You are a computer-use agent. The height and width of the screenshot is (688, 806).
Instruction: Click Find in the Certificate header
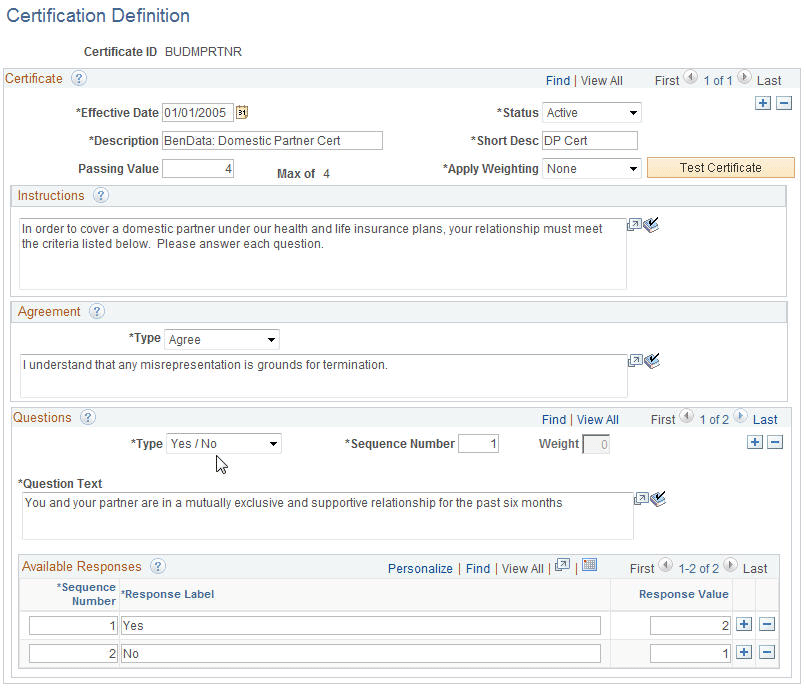(558, 80)
